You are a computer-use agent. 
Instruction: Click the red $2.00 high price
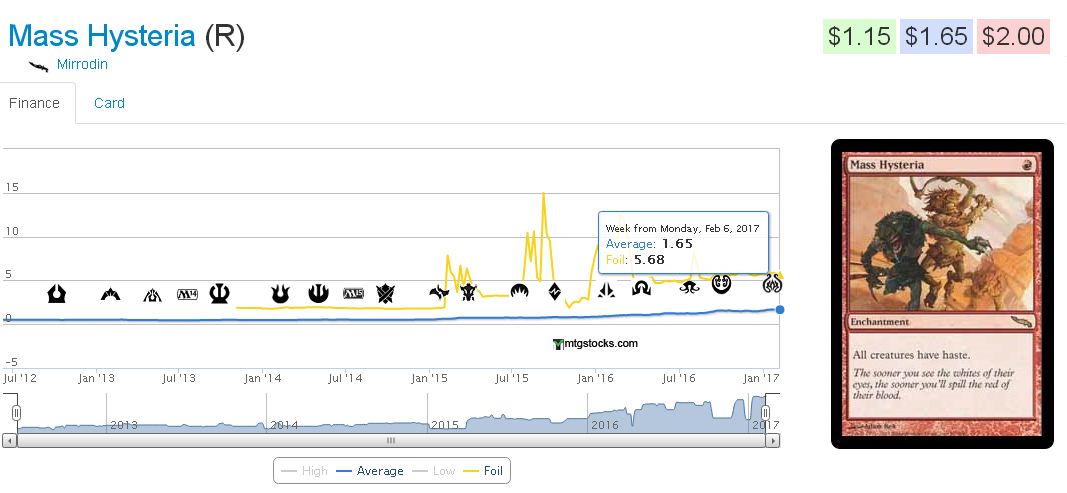pyautogui.click(x=1013, y=36)
